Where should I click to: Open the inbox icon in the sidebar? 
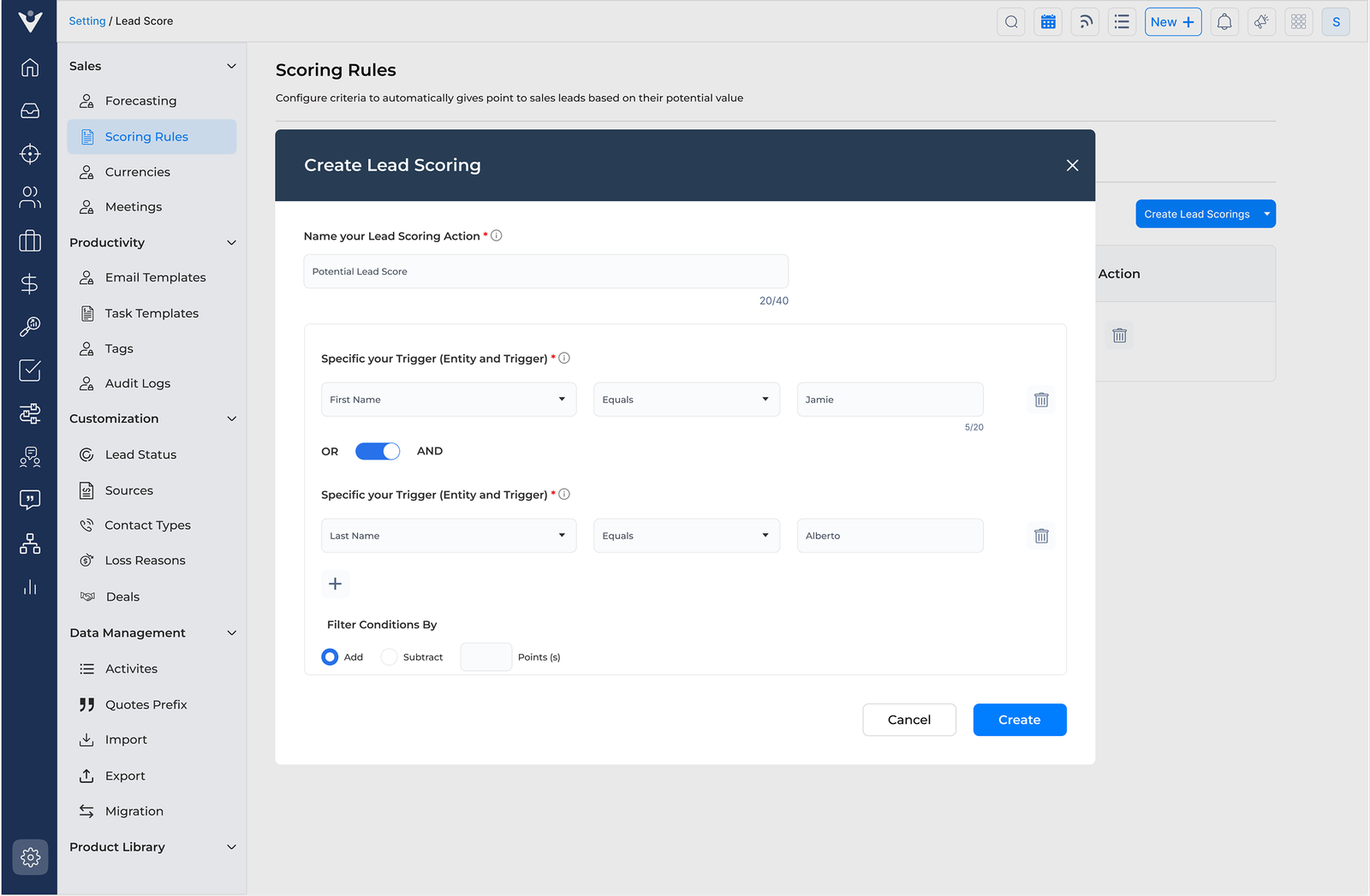click(30, 110)
